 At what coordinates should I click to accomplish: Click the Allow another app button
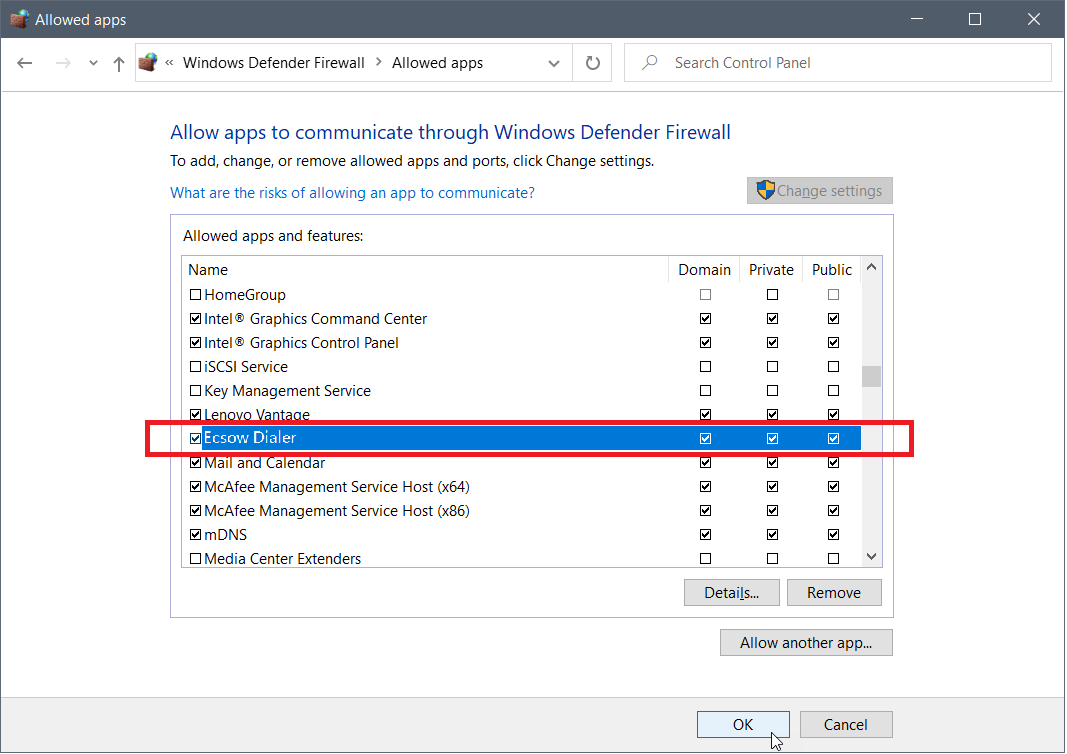[806, 642]
